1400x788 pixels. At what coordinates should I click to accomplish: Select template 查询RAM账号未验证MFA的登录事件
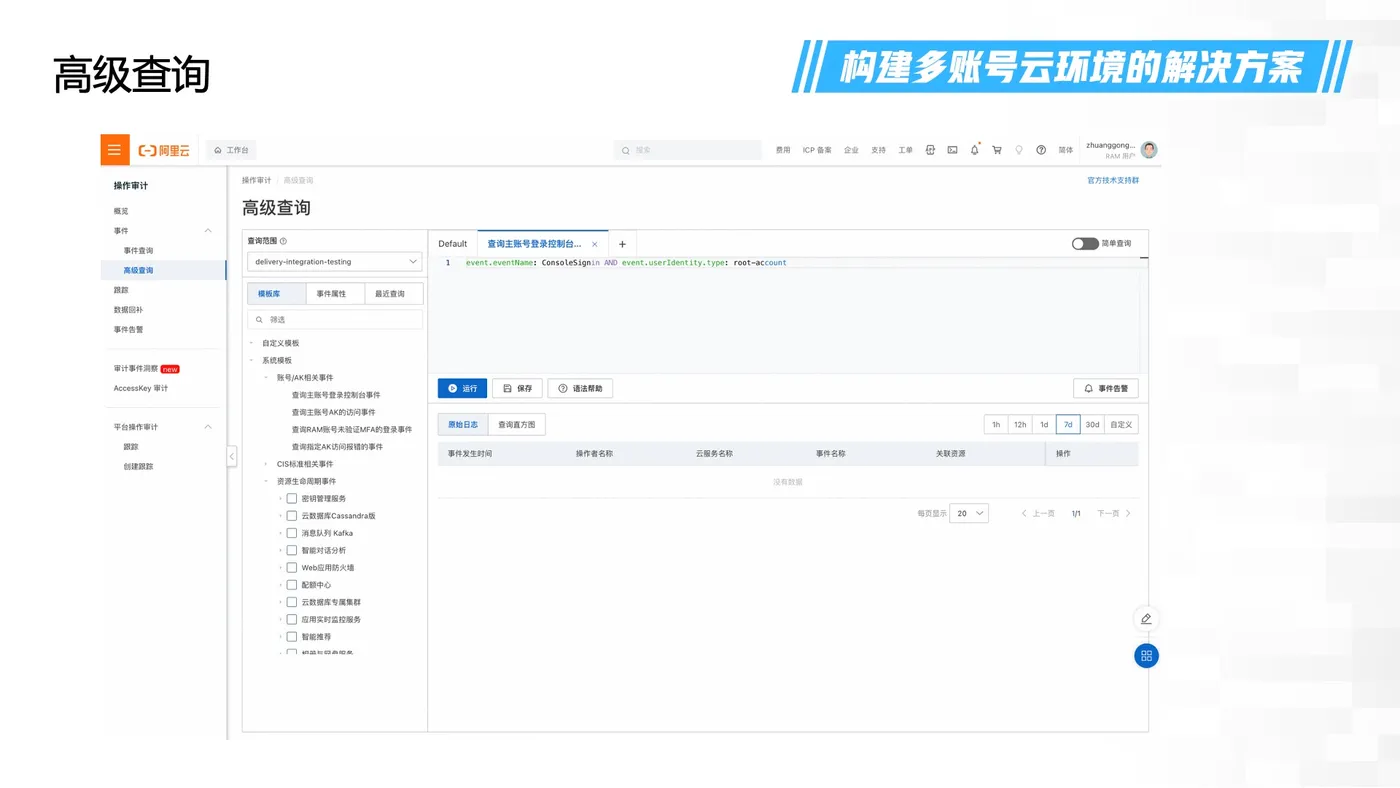tap(351, 429)
